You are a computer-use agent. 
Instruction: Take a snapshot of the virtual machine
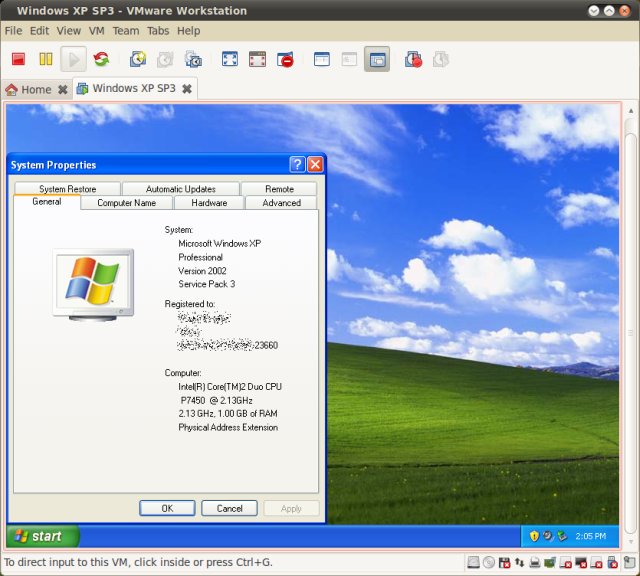point(138,59)
